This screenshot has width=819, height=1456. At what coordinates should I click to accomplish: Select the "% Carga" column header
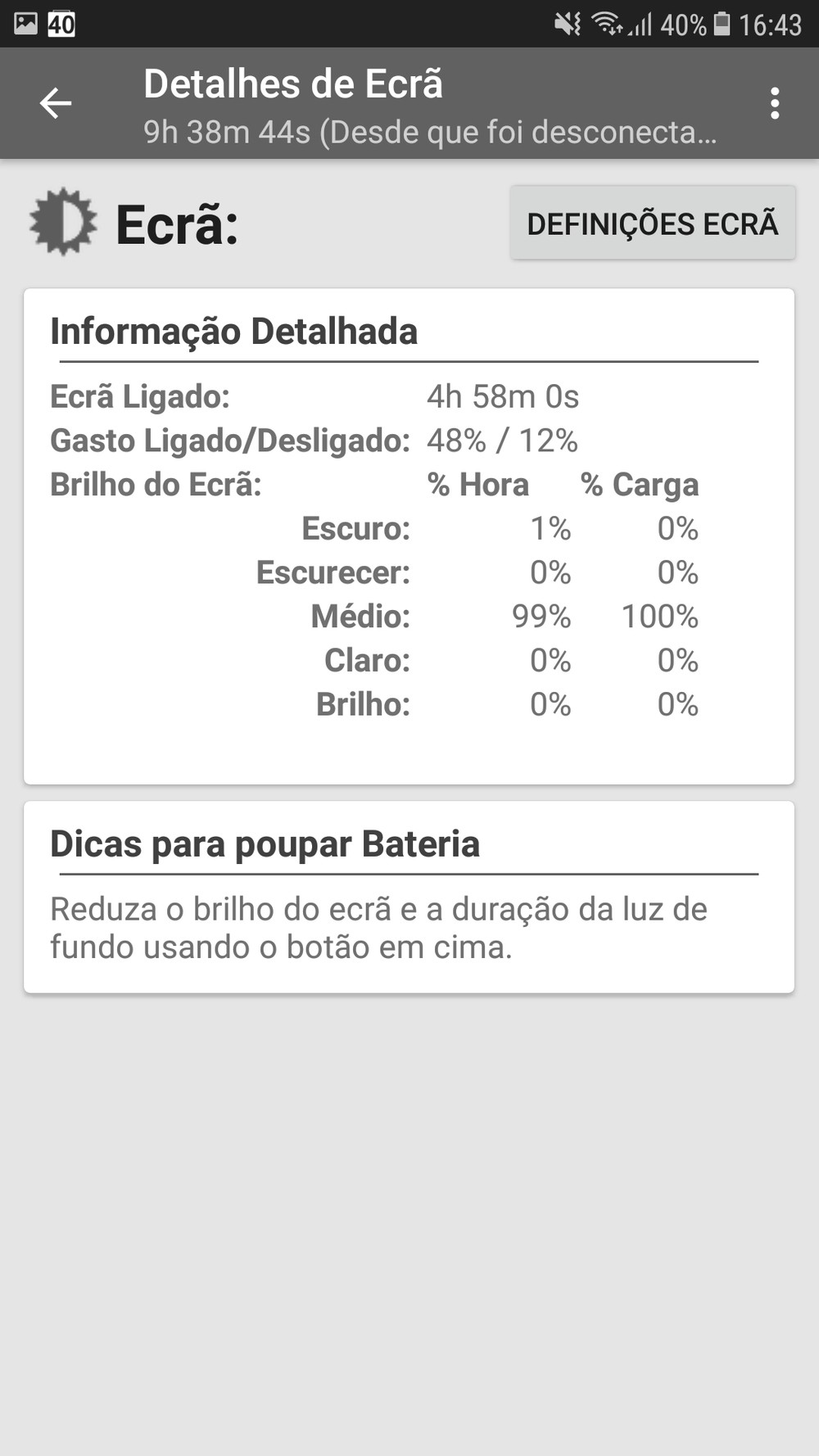(x=640, y=485)
